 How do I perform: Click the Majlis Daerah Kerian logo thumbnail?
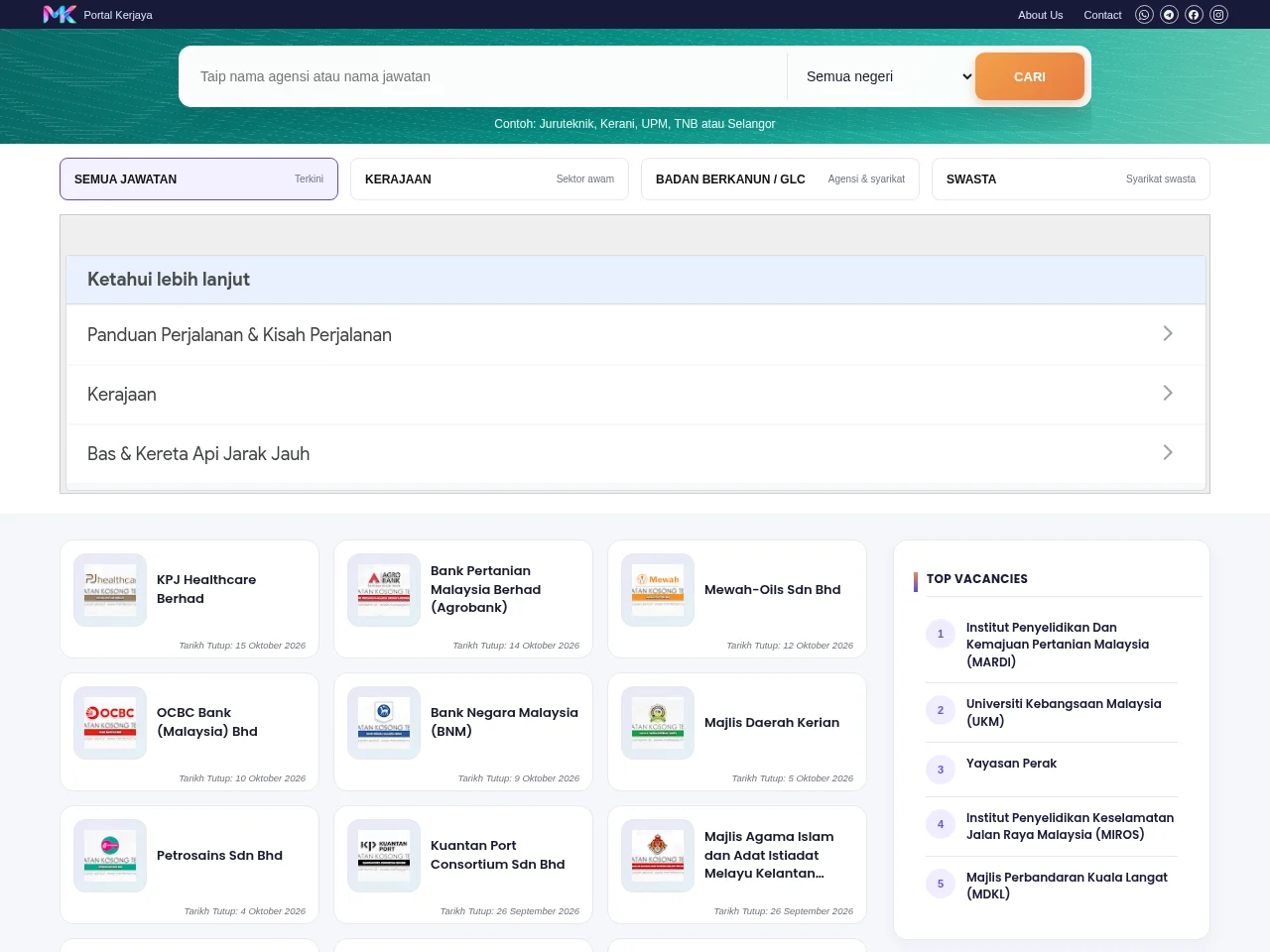click(658, 723)
